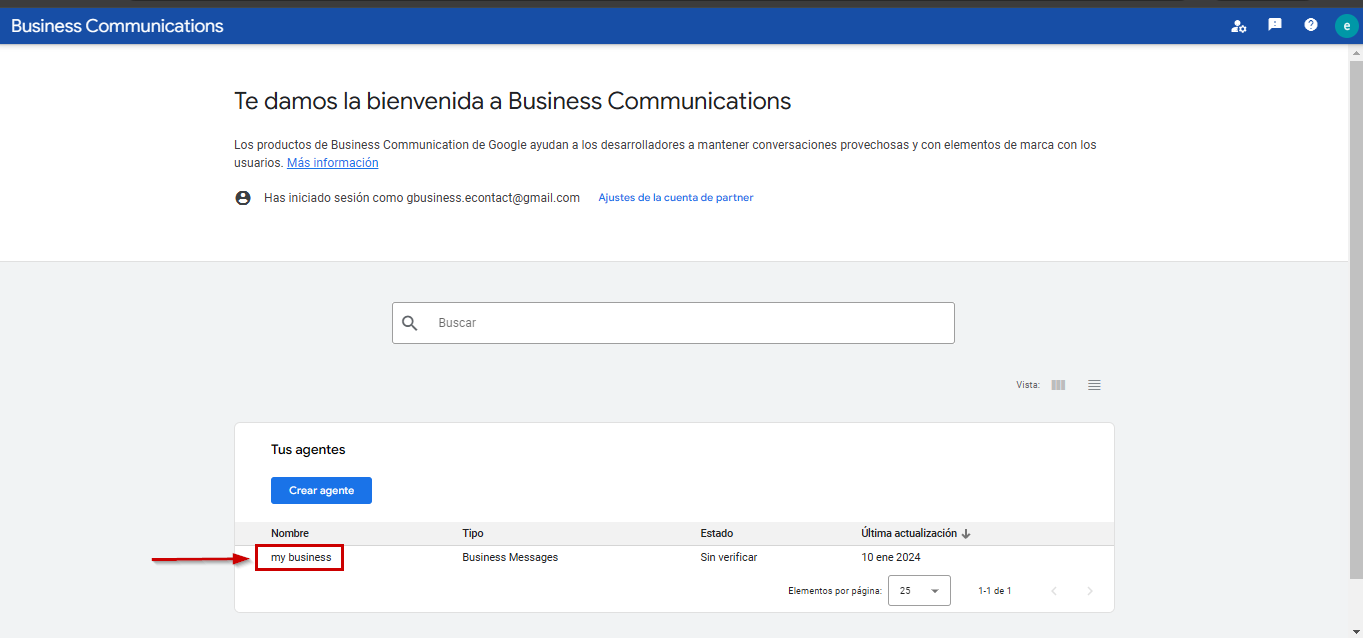Viewport: 1363px width, 638px height.
Task: Switch to list view
Action: (x=1094, y=385)
